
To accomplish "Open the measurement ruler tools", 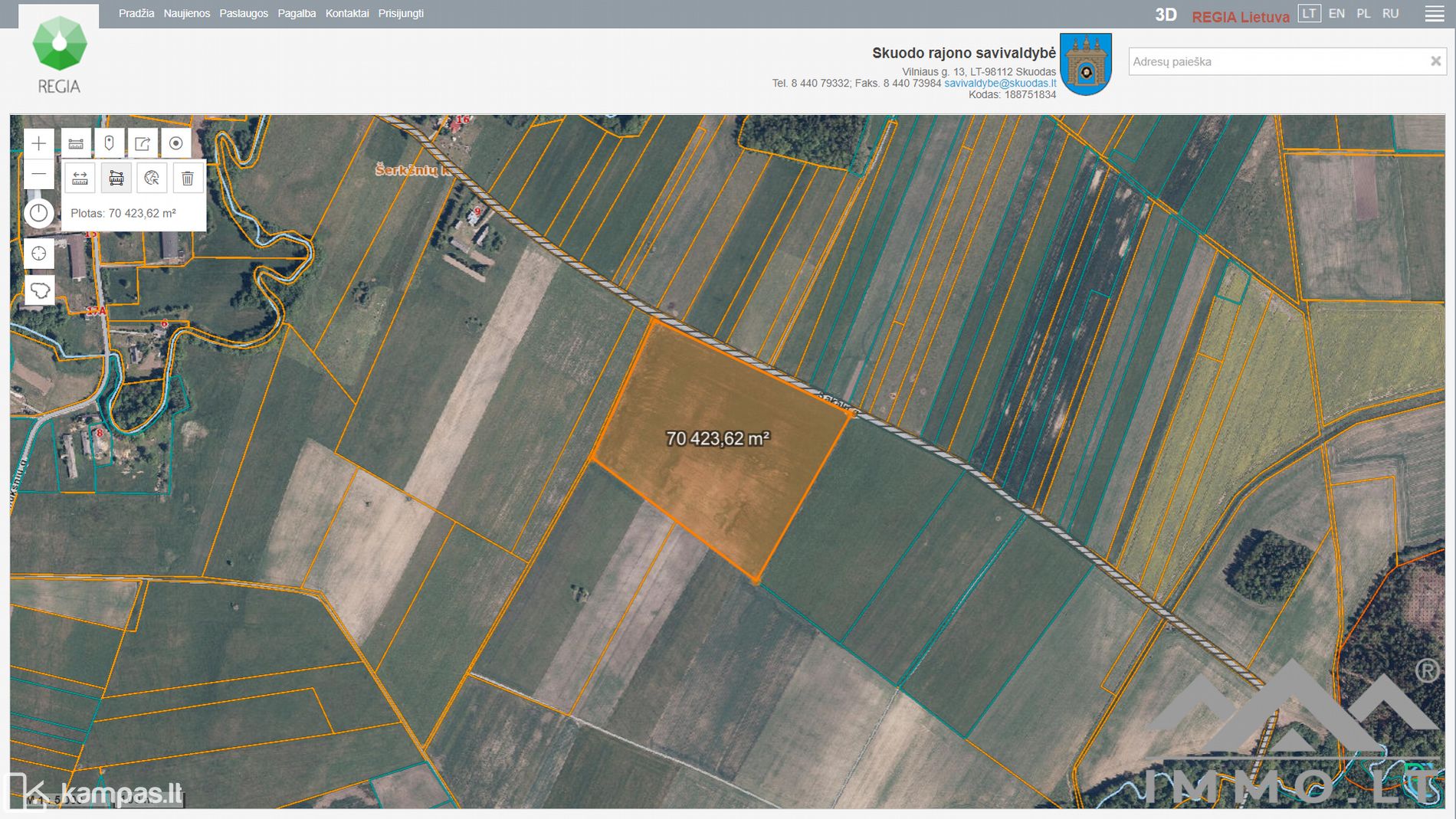I will click(x=76, y=143).
